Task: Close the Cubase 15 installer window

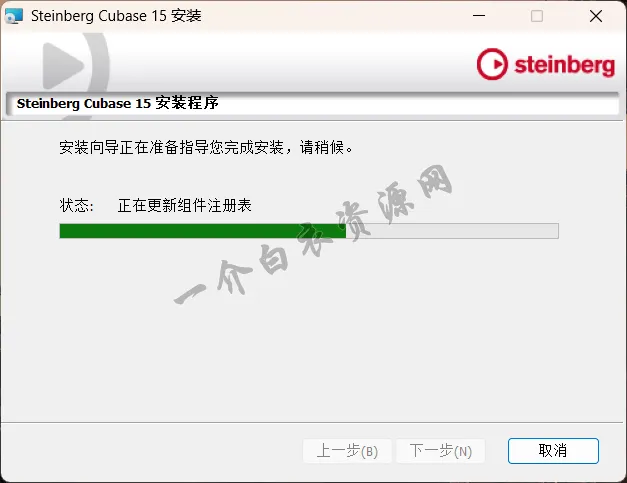Action: click(x=596, y=16)
